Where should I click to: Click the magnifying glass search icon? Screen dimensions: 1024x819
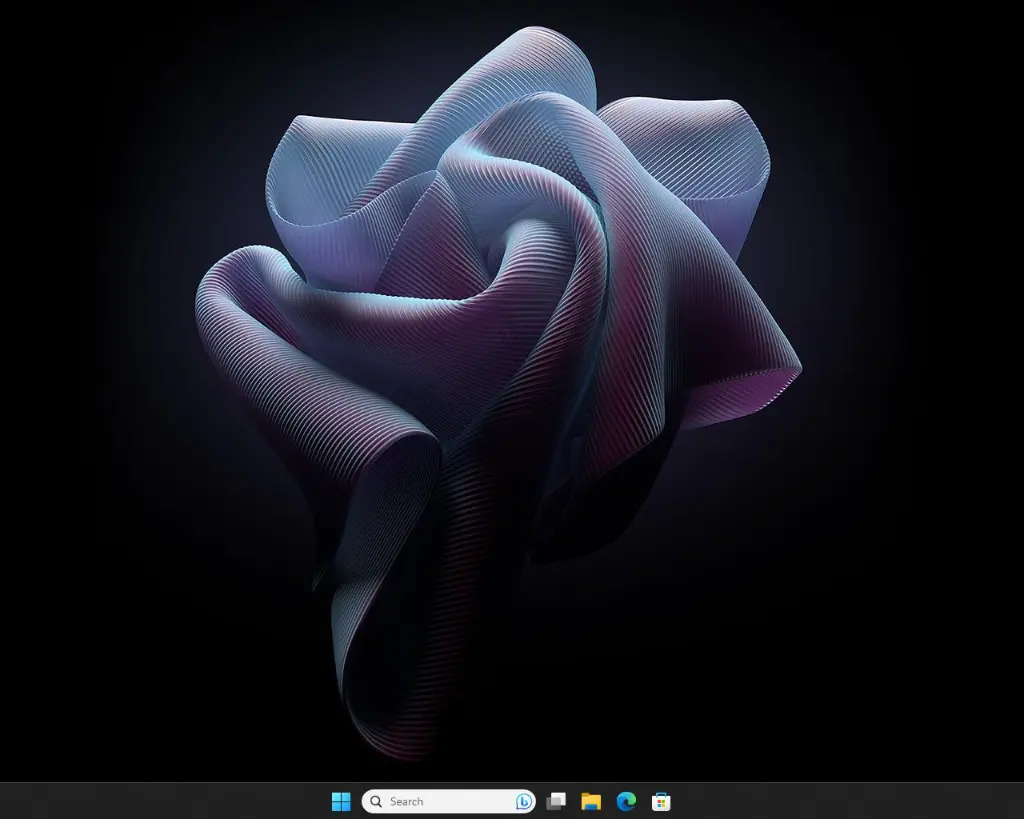tap(376, 801)
